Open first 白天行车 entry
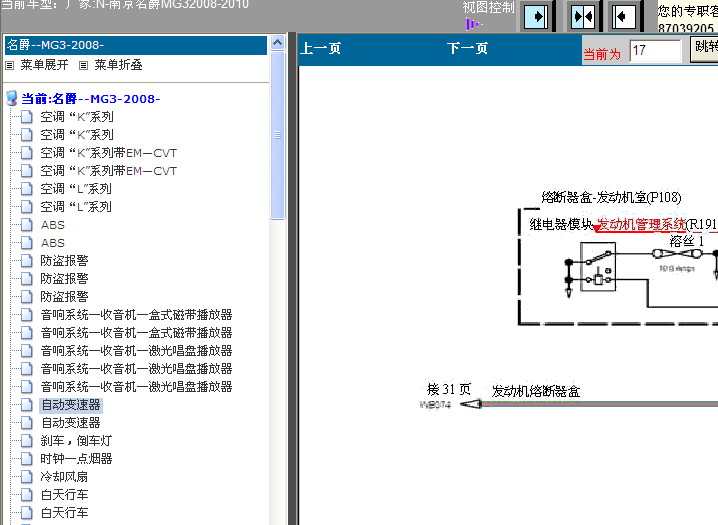 click(64, 494)
